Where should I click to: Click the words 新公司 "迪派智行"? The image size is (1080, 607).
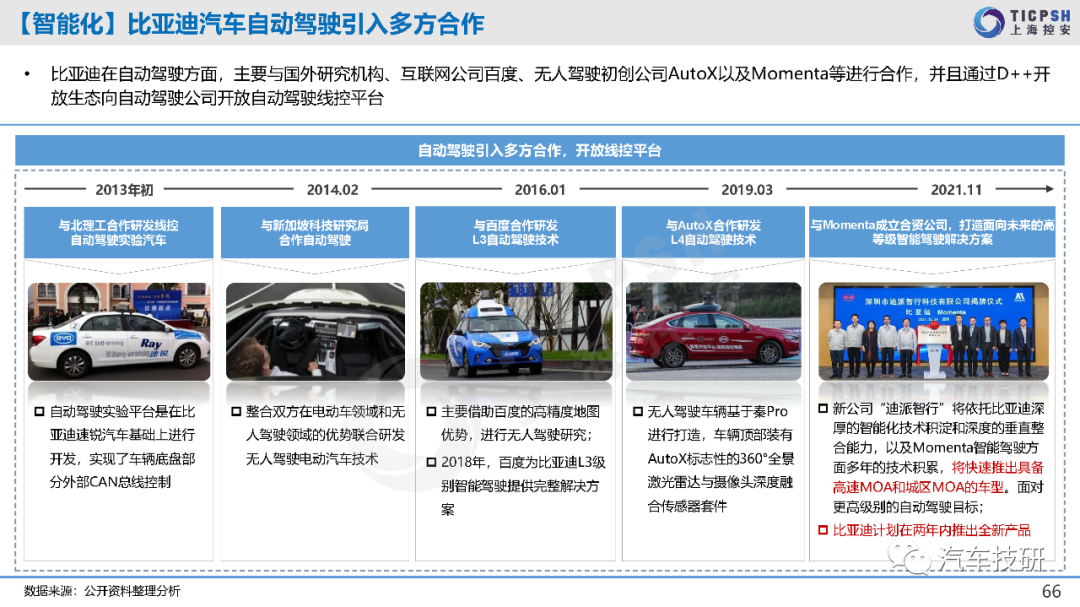(889, 409)
